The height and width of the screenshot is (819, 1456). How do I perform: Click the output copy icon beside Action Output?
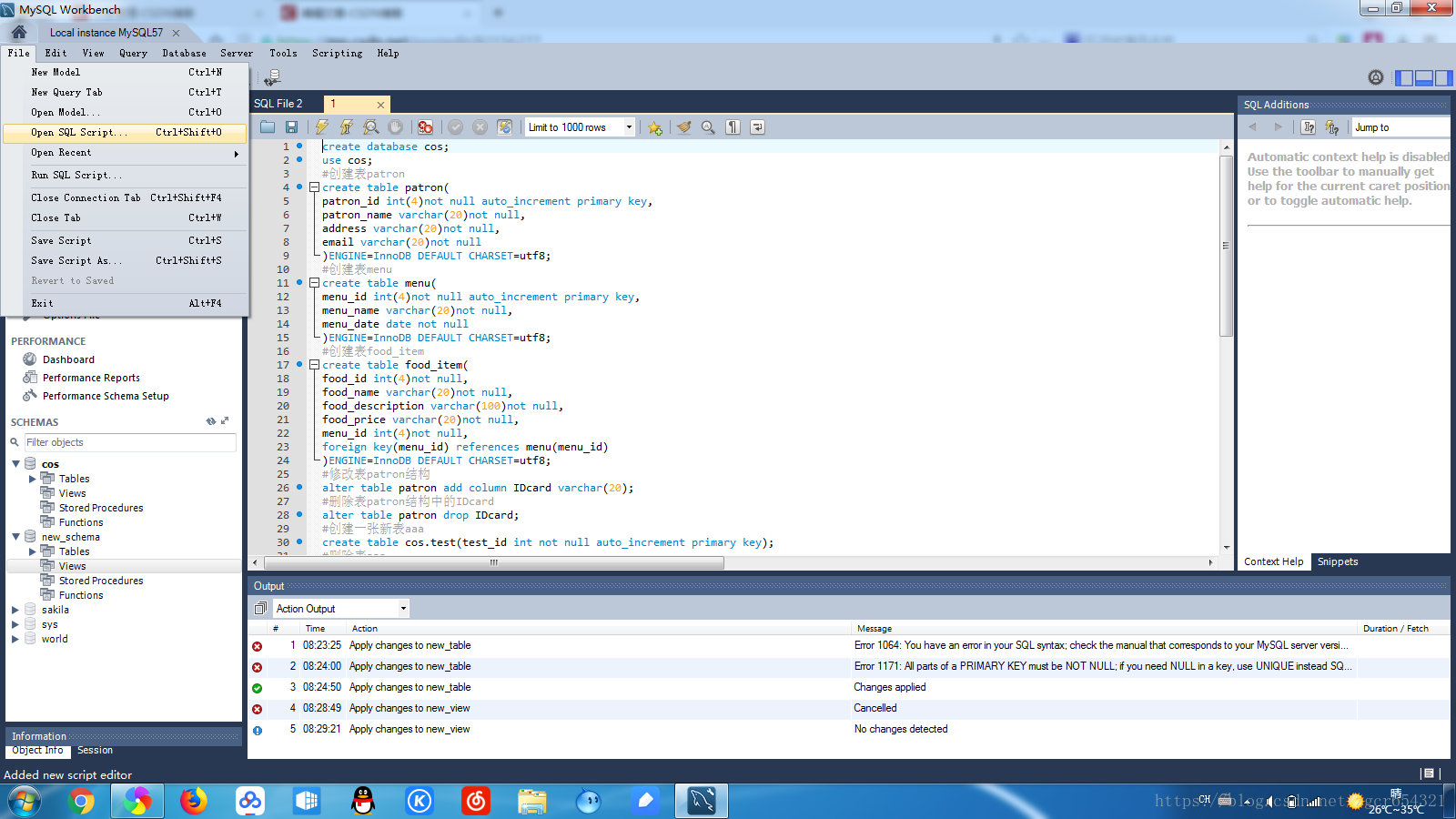click(260, 609)
